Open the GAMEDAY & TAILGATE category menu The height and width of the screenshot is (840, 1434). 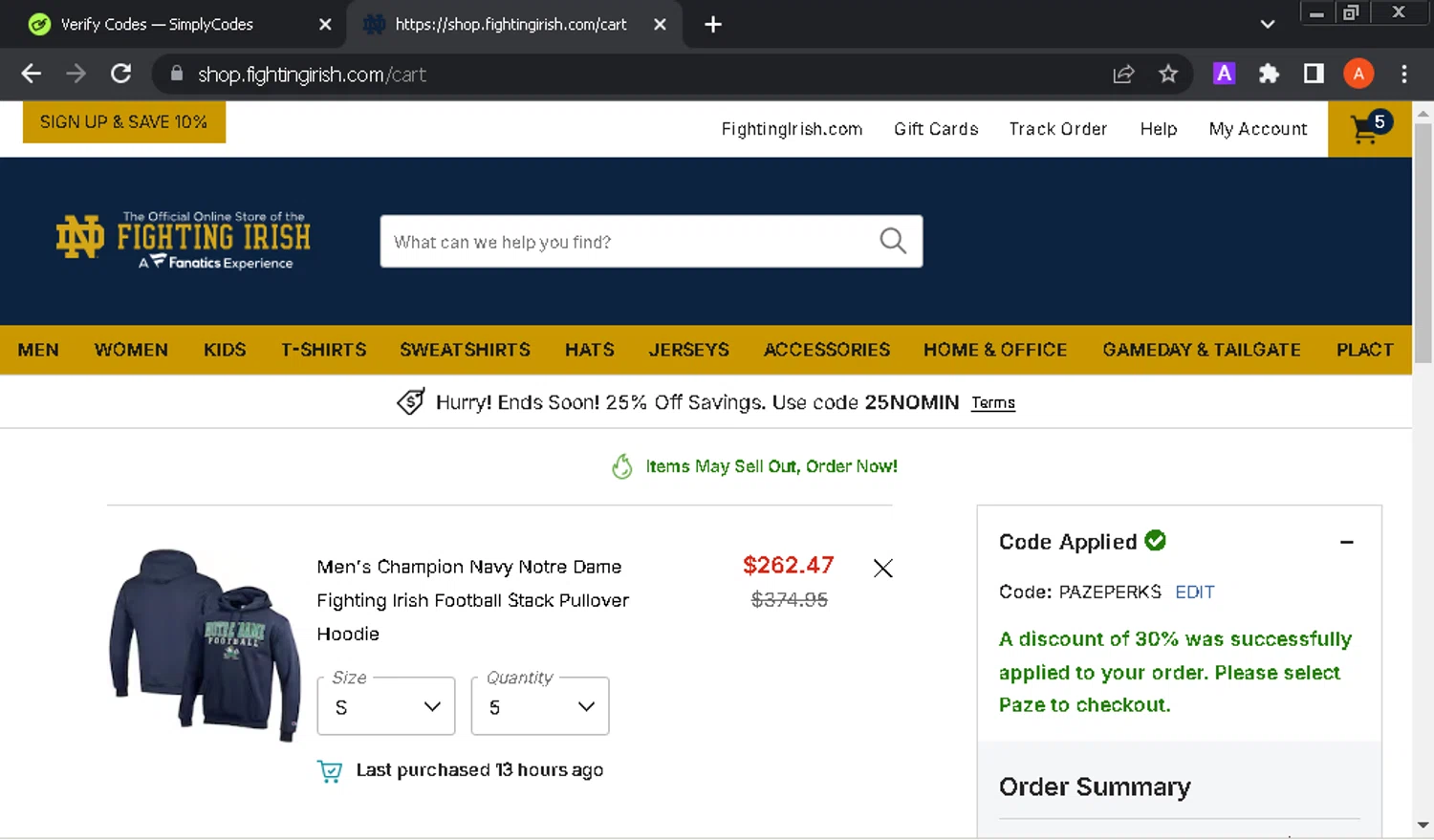click(x=1202, y=350)
